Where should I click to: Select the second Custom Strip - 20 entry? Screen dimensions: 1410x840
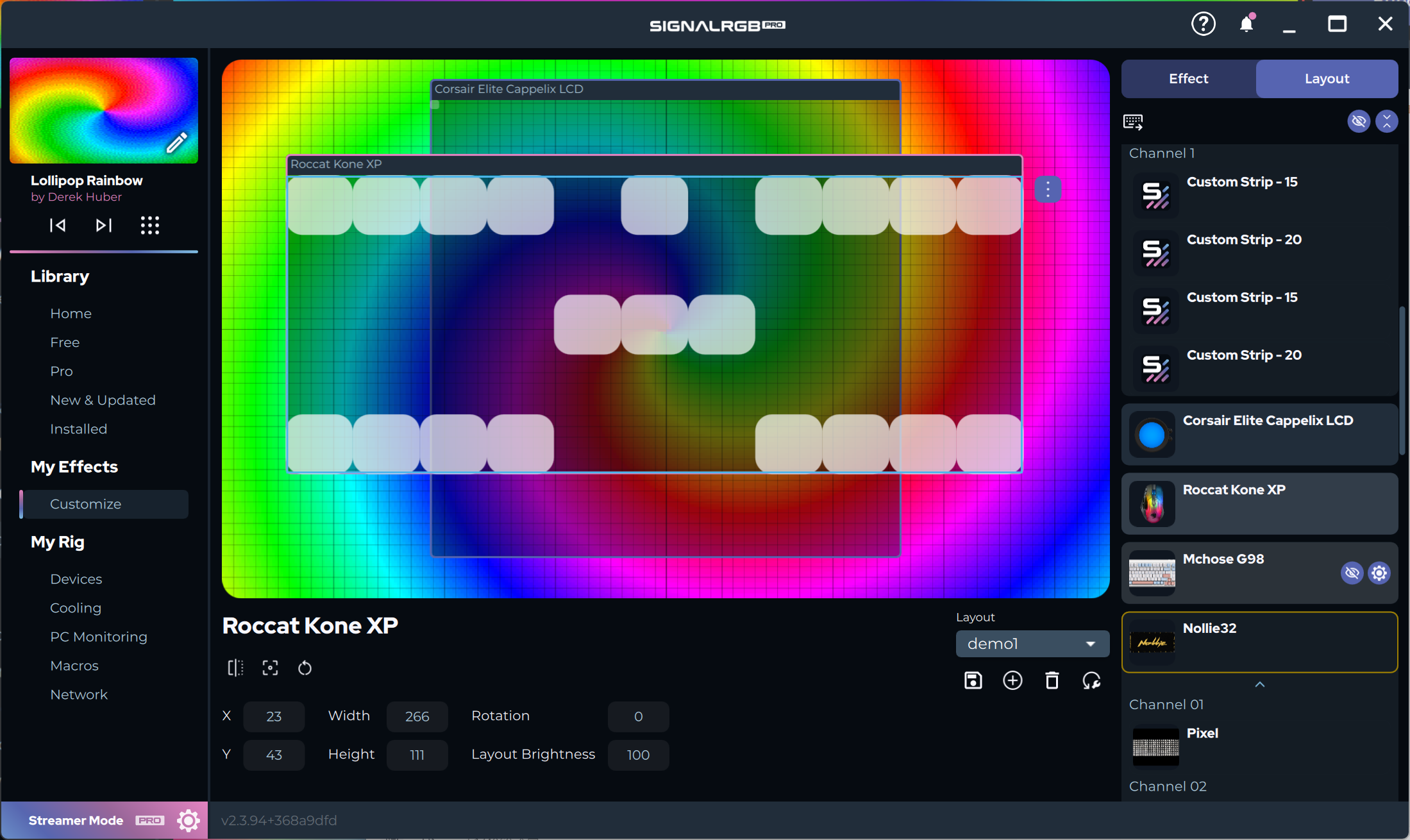click(1259, 368)
